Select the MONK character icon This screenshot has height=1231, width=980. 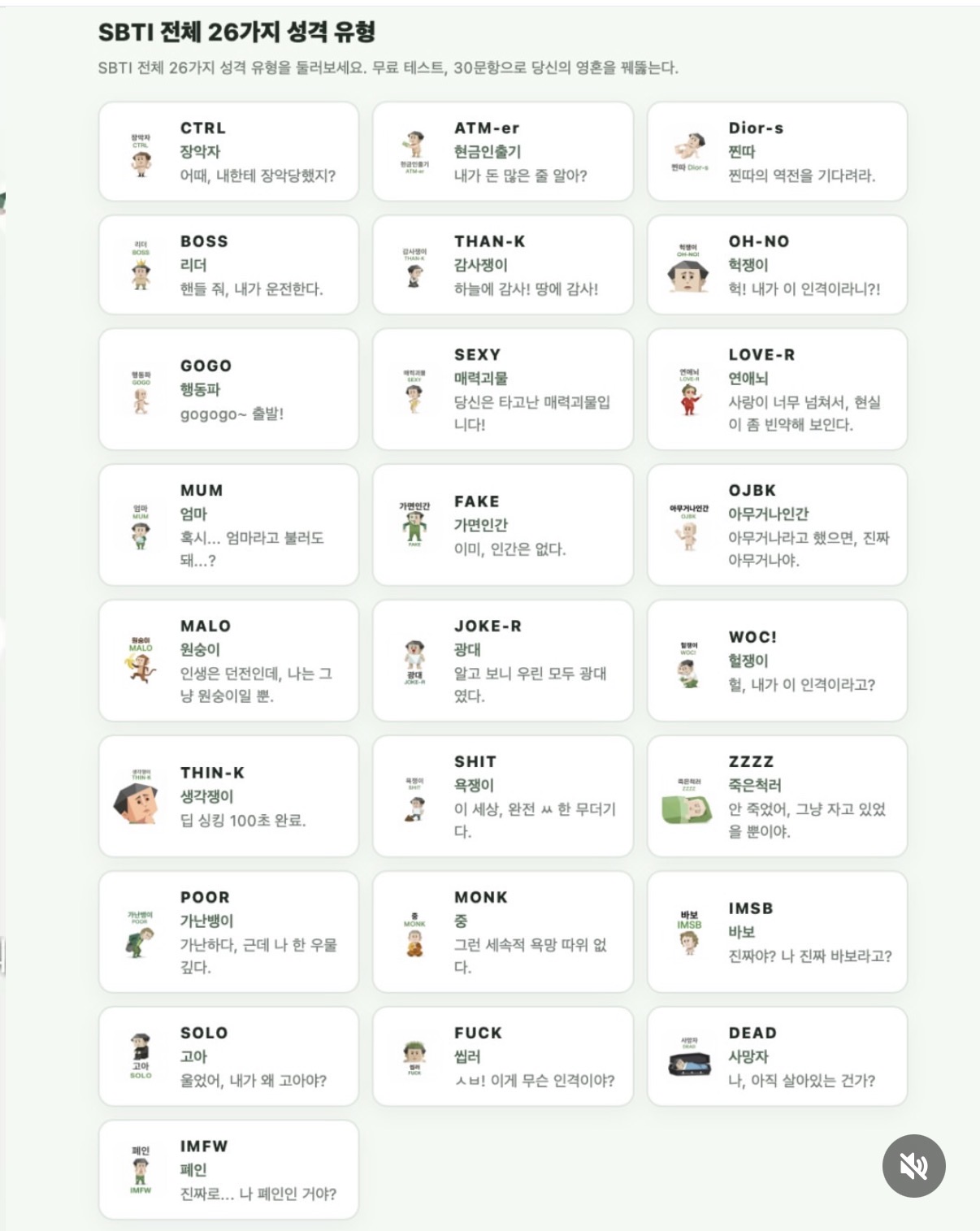(414, 941)
